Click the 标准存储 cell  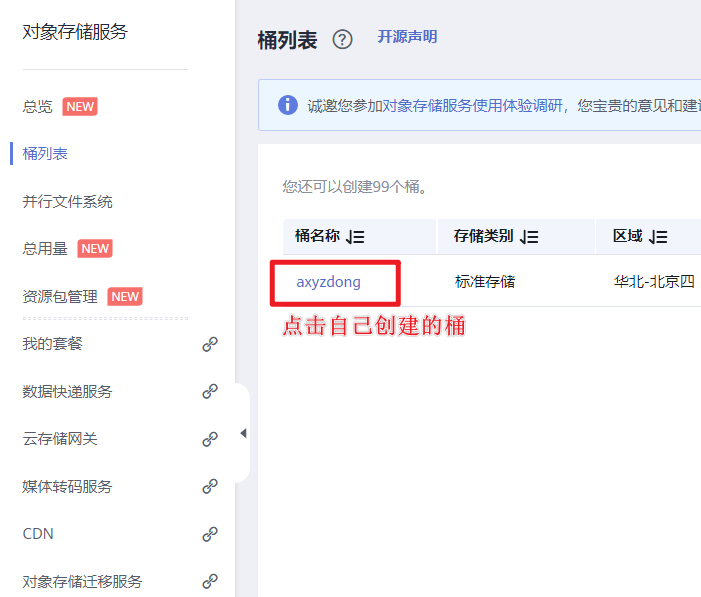485,282
